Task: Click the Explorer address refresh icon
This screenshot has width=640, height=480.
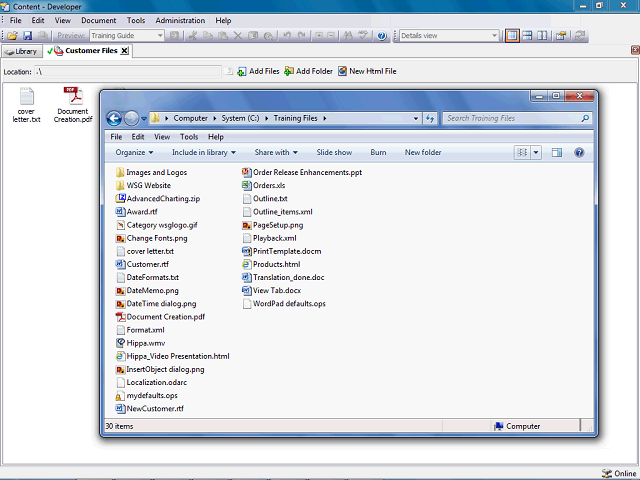Action: pyautogui.click(x=430, y=118)
